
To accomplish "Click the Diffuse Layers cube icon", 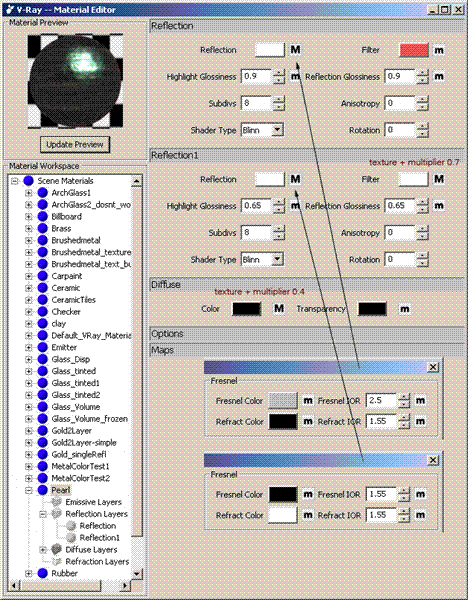I will click(57, 549).
